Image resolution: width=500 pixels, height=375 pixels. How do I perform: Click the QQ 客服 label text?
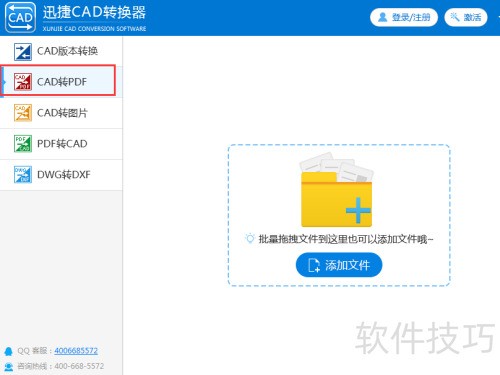click(x=32, y=351)
